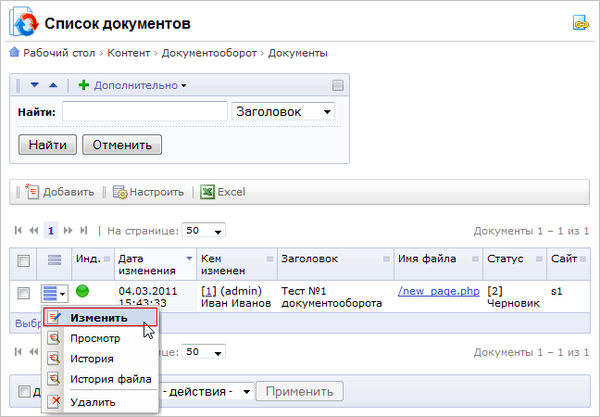Change the top На странице count dropdown
The height and width of the screenshot is (417, 600).
pos(204,230)
